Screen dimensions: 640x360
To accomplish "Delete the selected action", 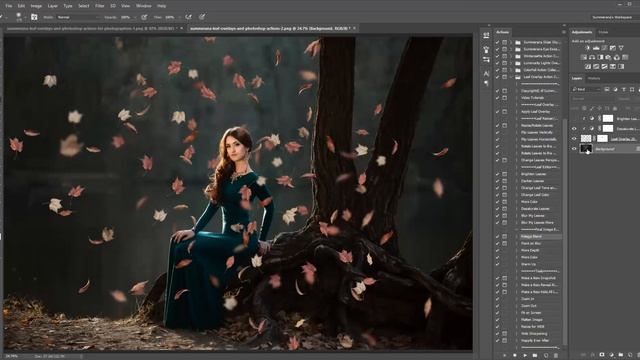I will click(556, 356).
